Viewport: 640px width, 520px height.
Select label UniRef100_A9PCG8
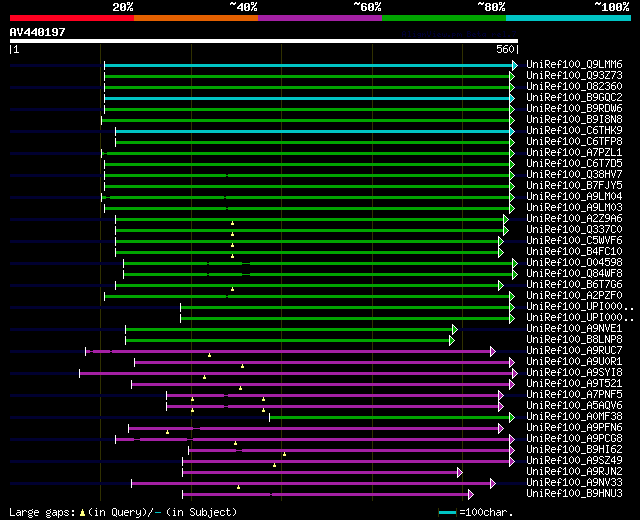point(574,439)
